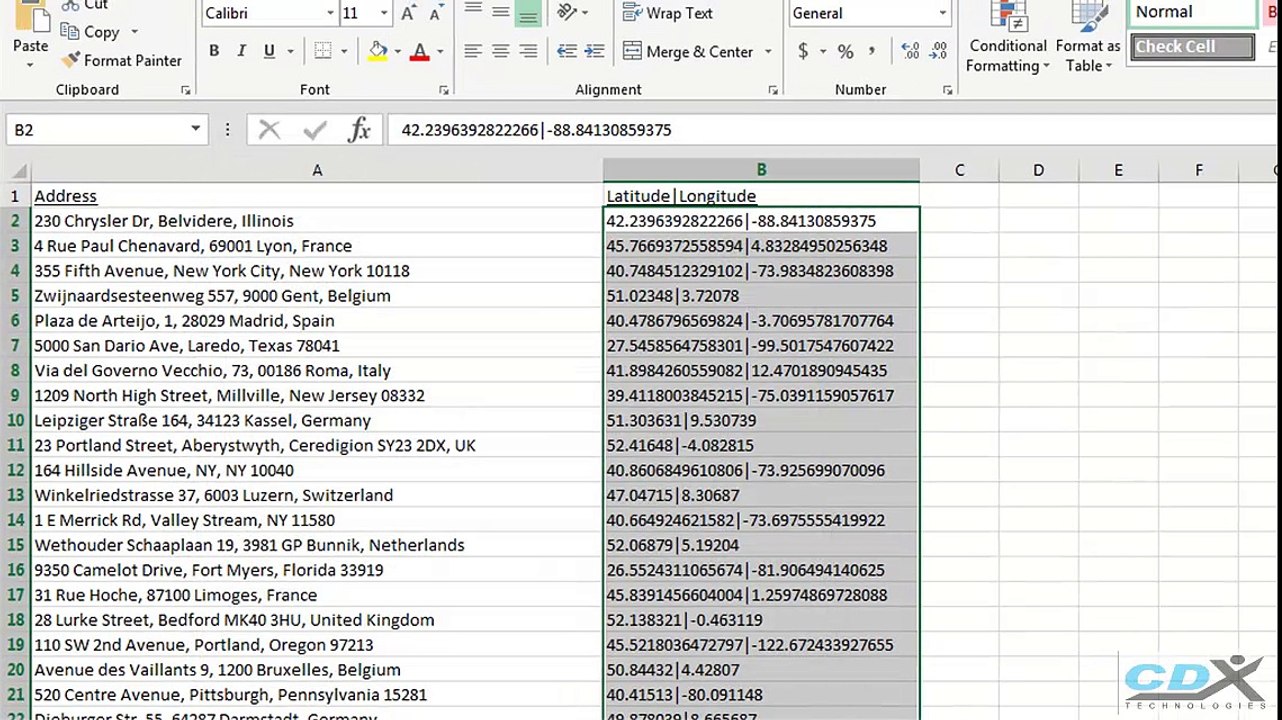Activate the Format Painter

122,60
